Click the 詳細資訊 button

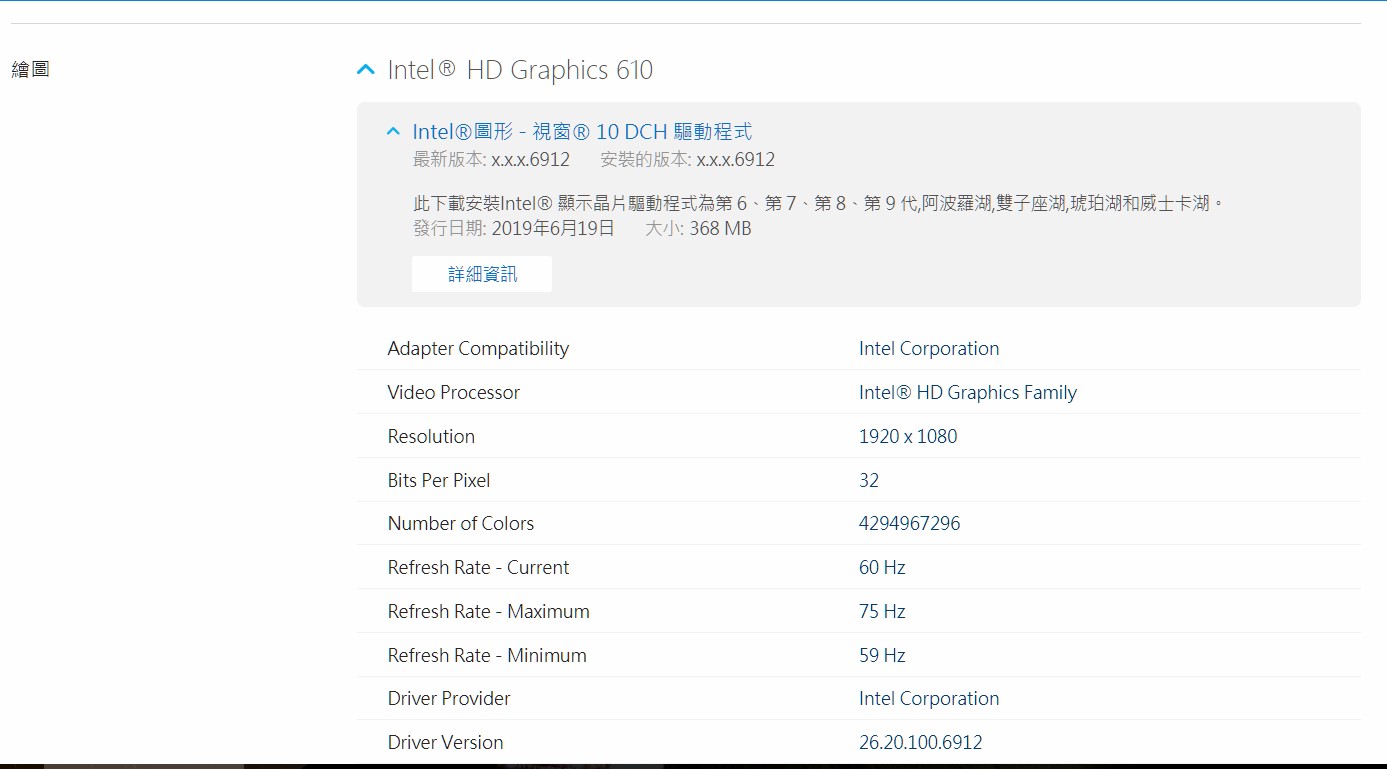482,274
